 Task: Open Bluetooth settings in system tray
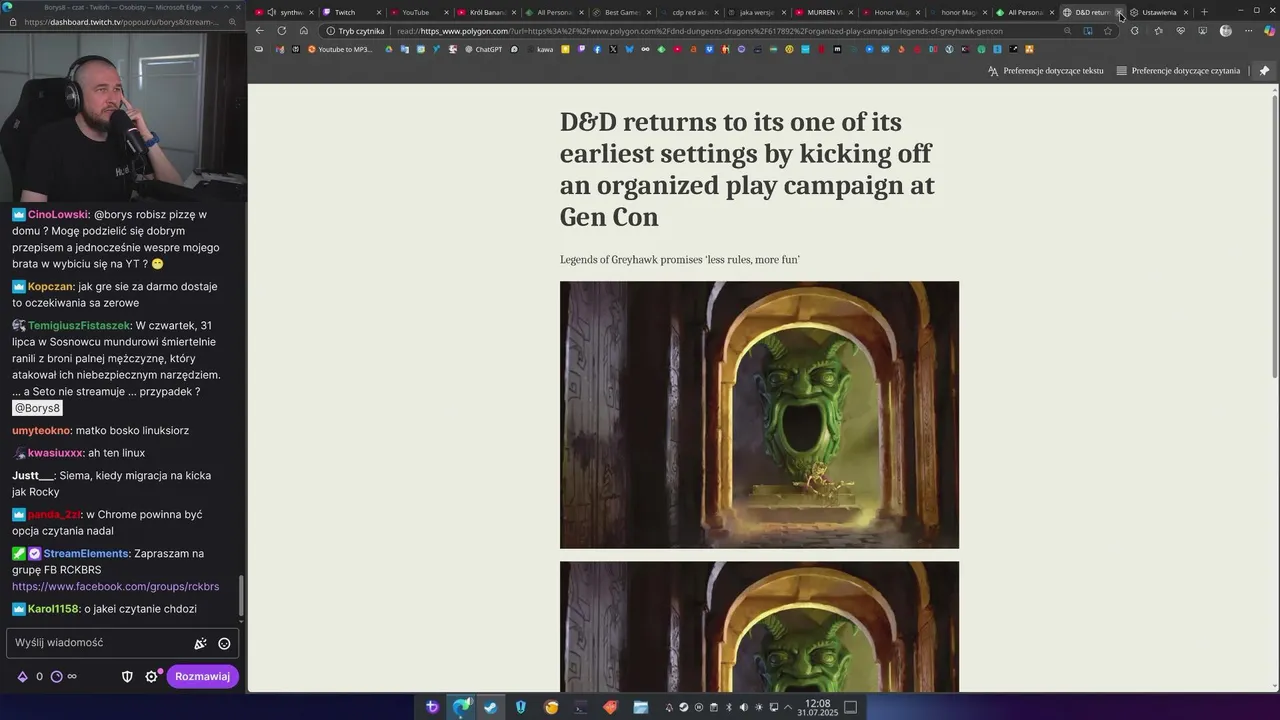[728, 707]
